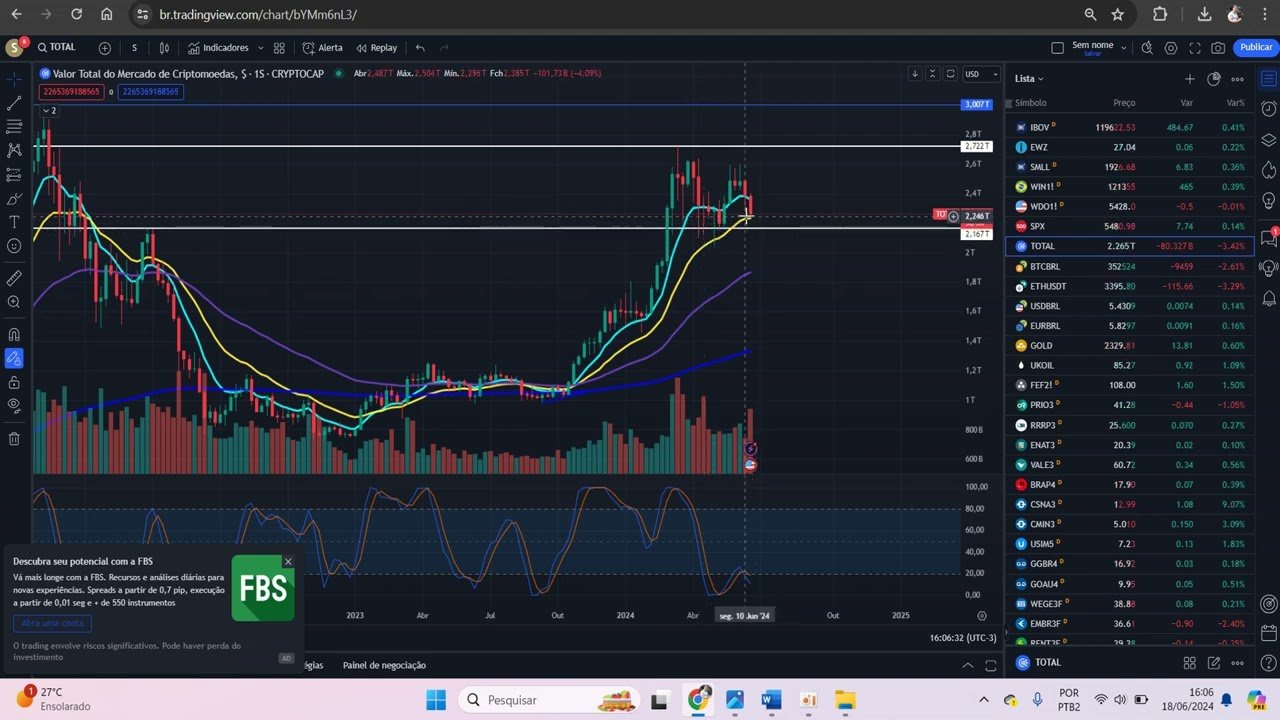The image size is (1280, 720).
Task: Select the trend line drawing tool
Action: pos(14,103)
